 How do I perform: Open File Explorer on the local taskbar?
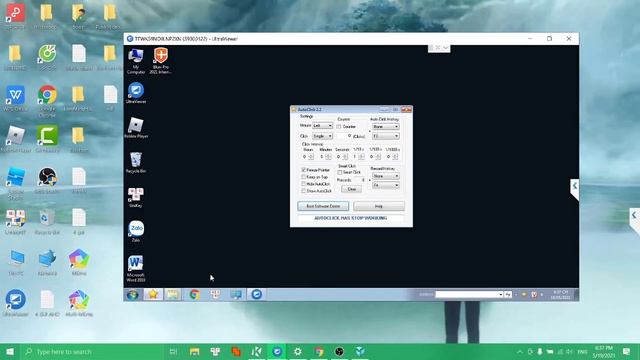tap(194, 351)
